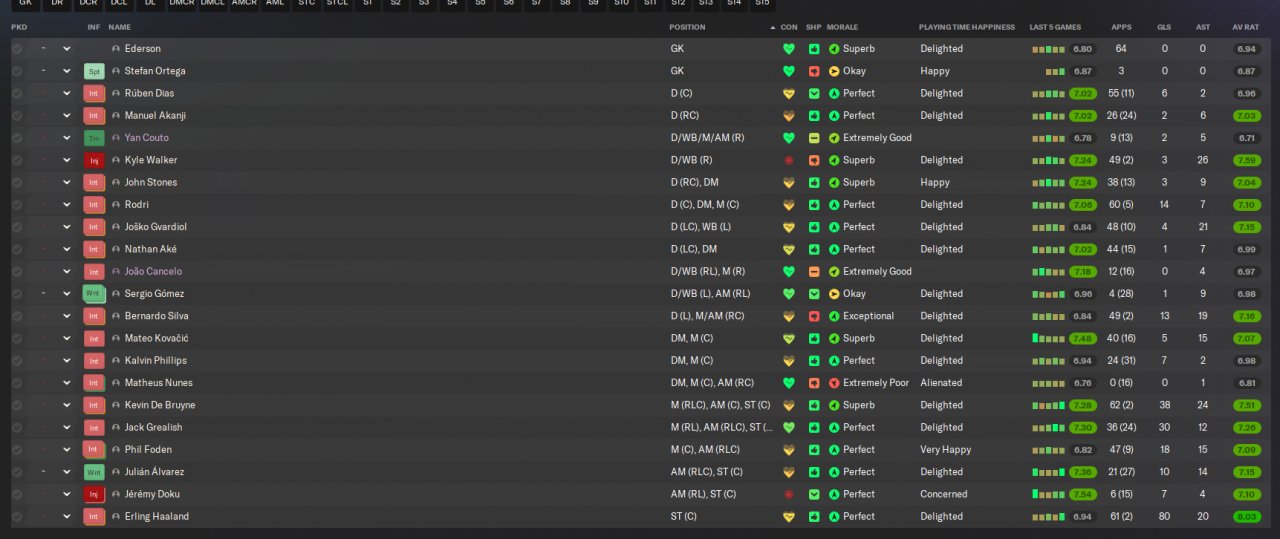Click Erling Haaland's 8.03 average rating pill
This screenshot has width=1280, height=539.
1246,517
